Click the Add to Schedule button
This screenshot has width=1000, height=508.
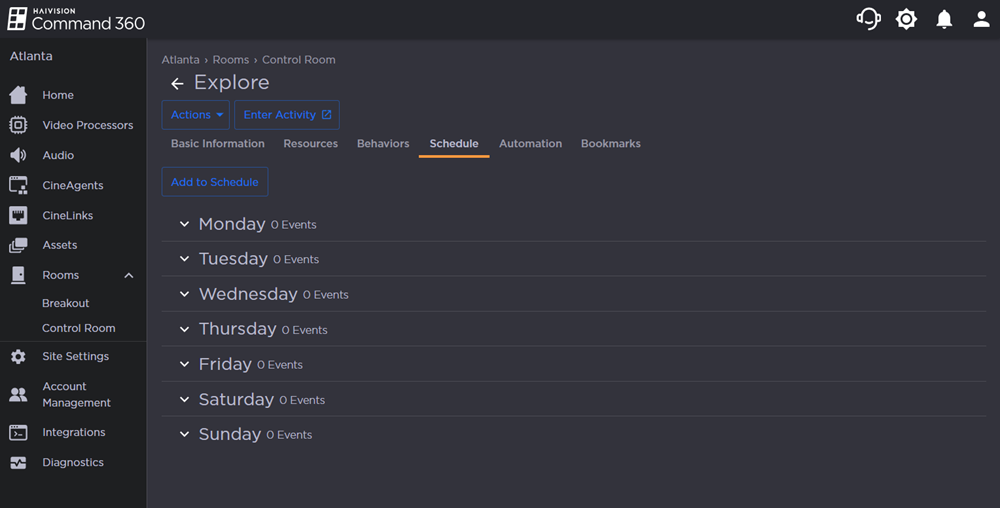point(215,182)
